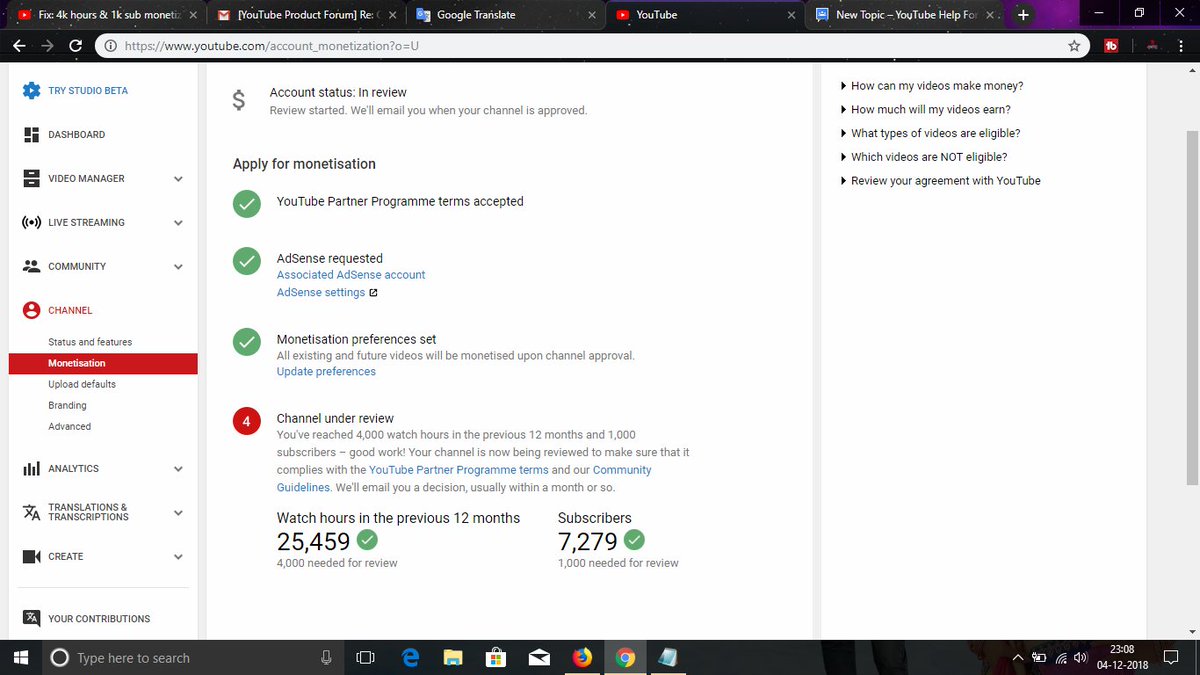This screenshot has width=1200, height=675.
Task: Reload the page in Chrome
Action: pos(76,46)
